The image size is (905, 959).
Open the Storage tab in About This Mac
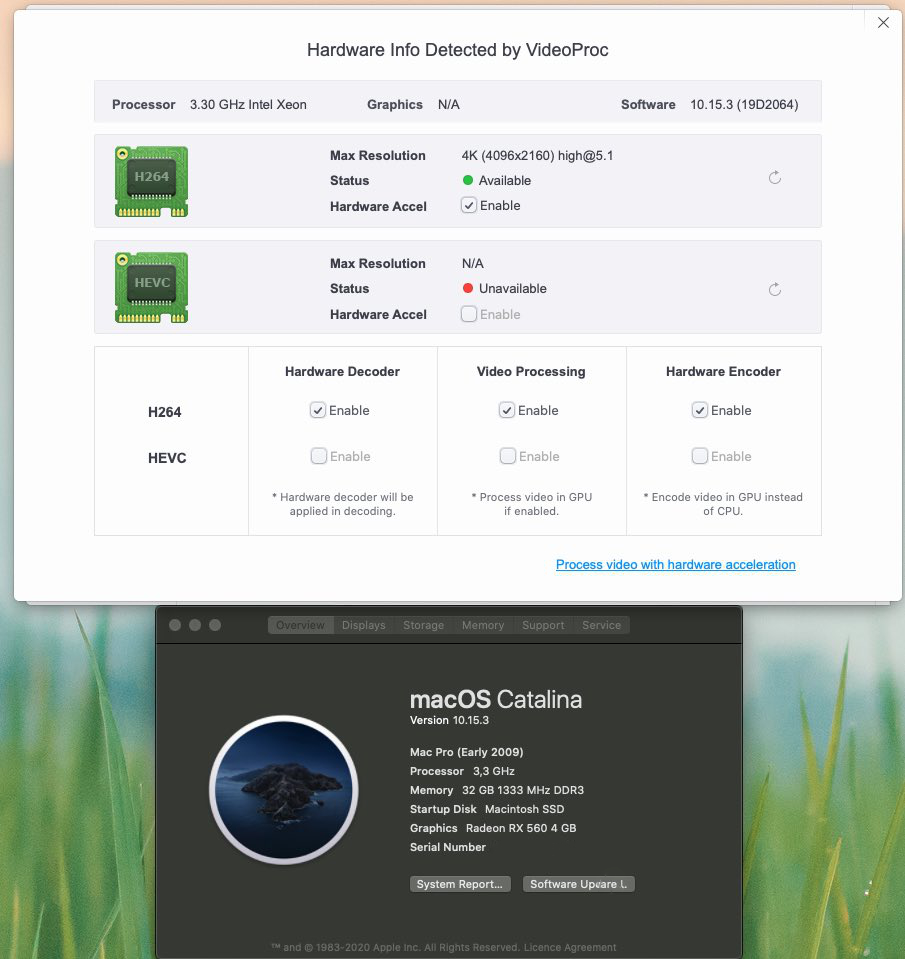coord(423,625)
